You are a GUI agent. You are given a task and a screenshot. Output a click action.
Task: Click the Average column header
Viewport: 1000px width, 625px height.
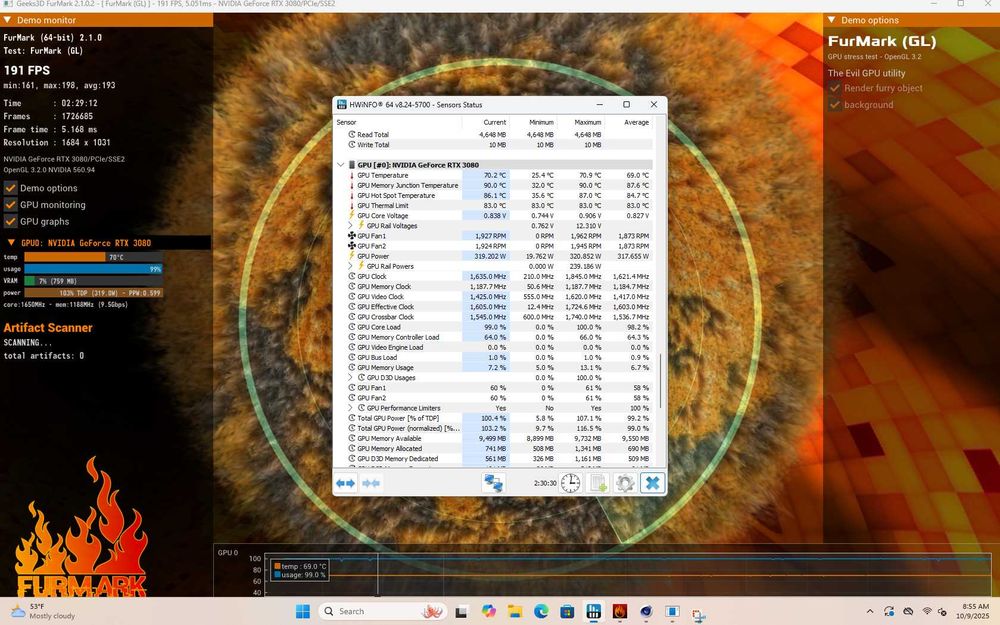[x=636, y=122]
